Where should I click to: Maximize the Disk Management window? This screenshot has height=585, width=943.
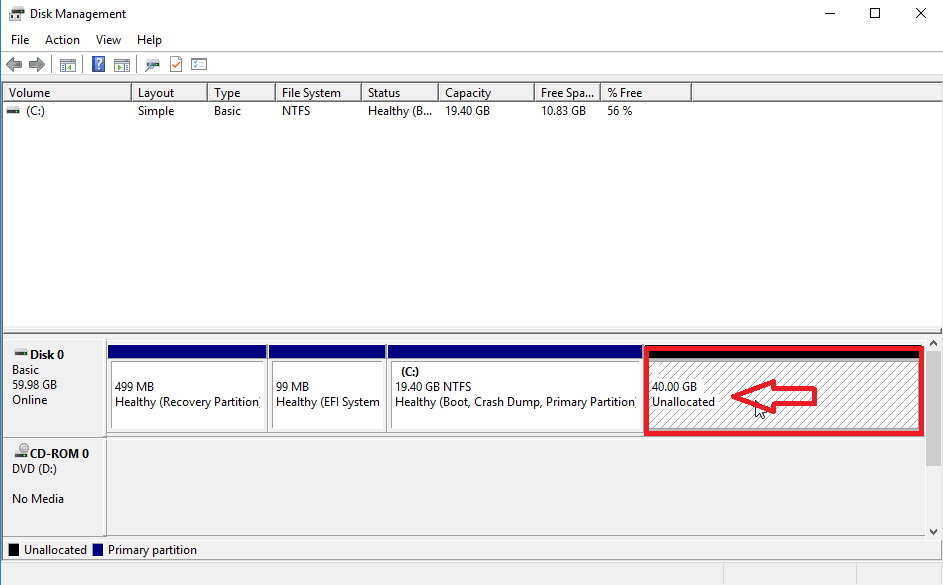[x=875, y=13]
